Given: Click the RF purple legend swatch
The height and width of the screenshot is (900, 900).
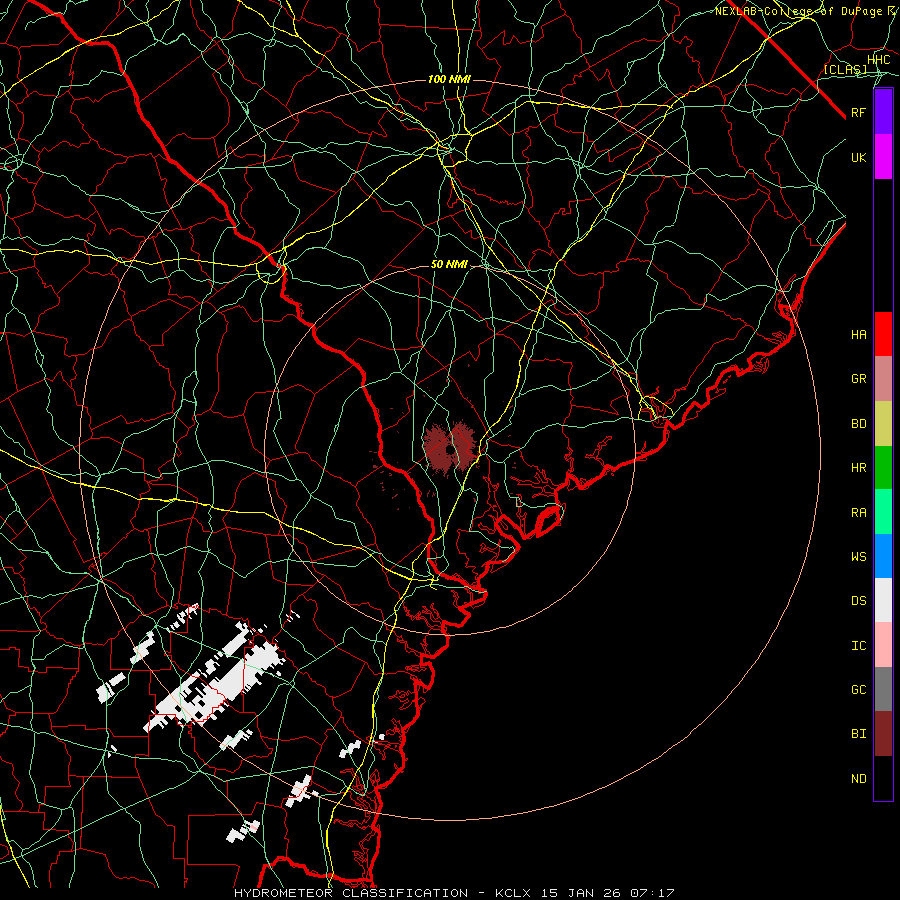Looking at the screenshot, I should click(883, 112).
